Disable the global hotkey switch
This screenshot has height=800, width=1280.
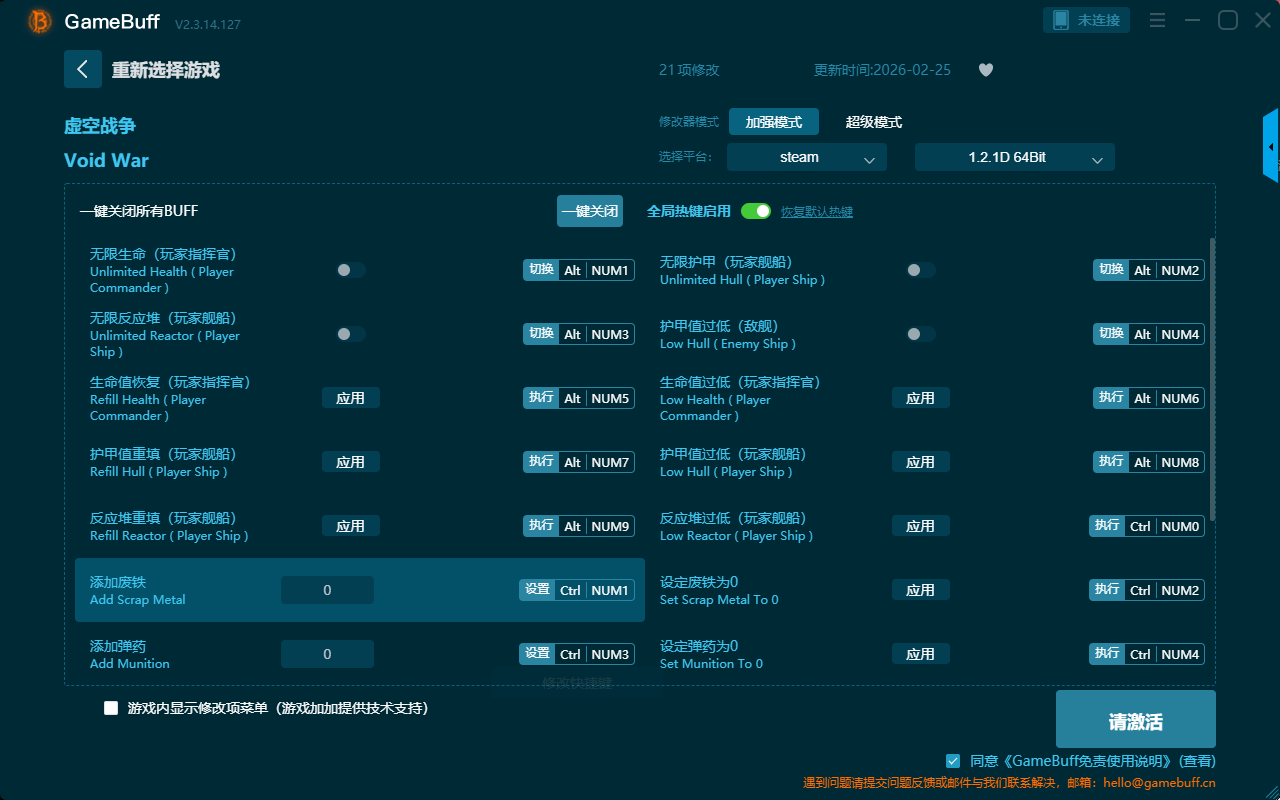[756, 211]
